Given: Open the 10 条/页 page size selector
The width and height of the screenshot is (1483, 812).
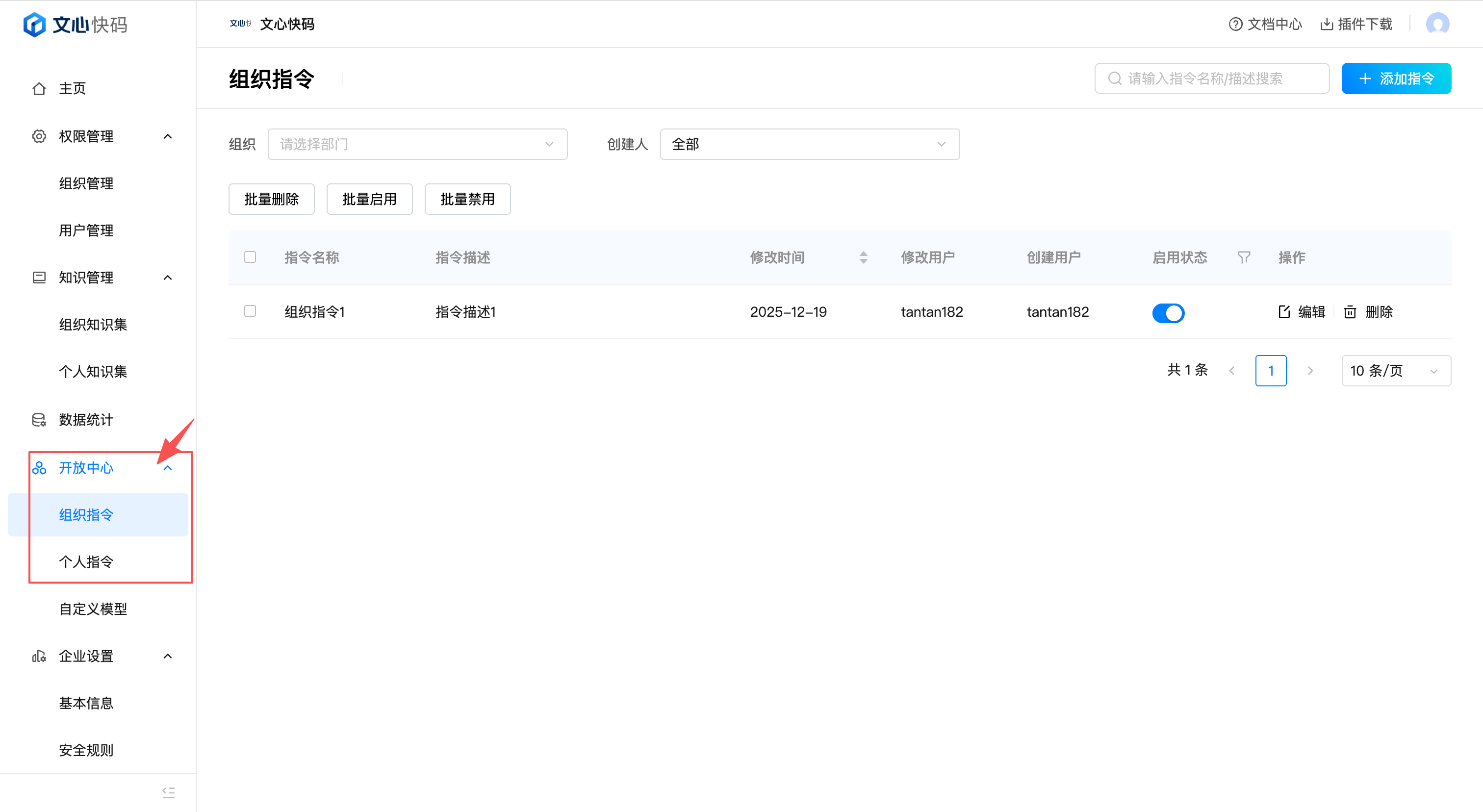Looking at the screenshot, I should [x=1396, y=371].
